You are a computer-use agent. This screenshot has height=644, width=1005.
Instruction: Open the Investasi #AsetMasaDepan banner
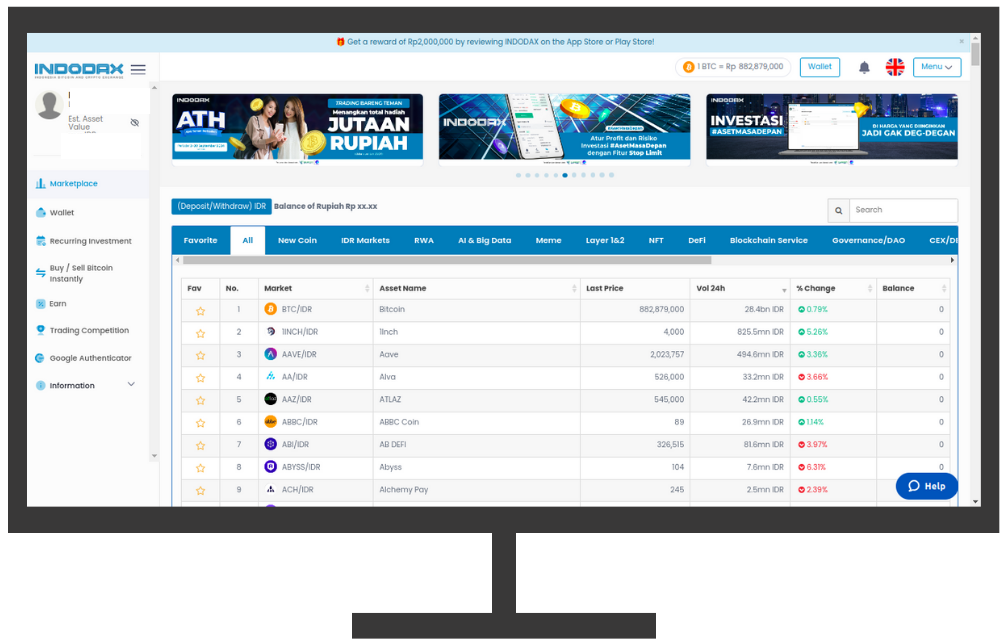(832, 130)
